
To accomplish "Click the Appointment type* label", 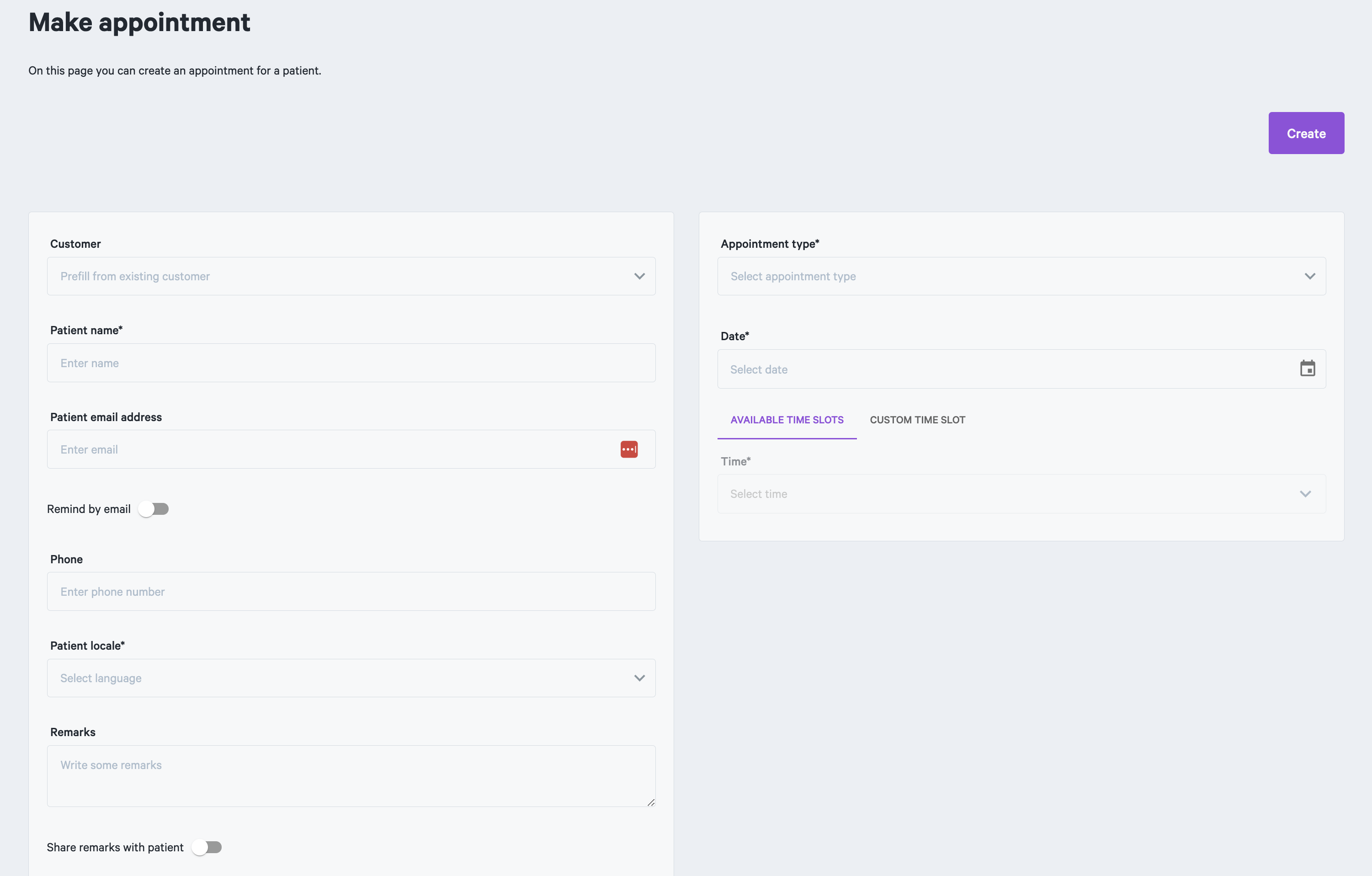I will (770, 244).
